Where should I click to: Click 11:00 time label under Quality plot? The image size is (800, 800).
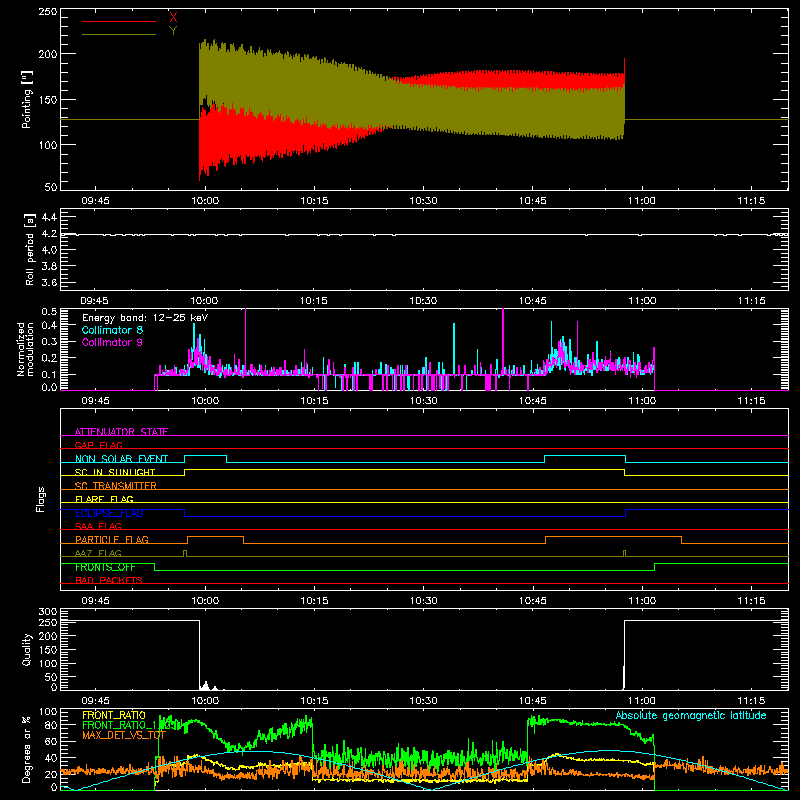(642, 701)
